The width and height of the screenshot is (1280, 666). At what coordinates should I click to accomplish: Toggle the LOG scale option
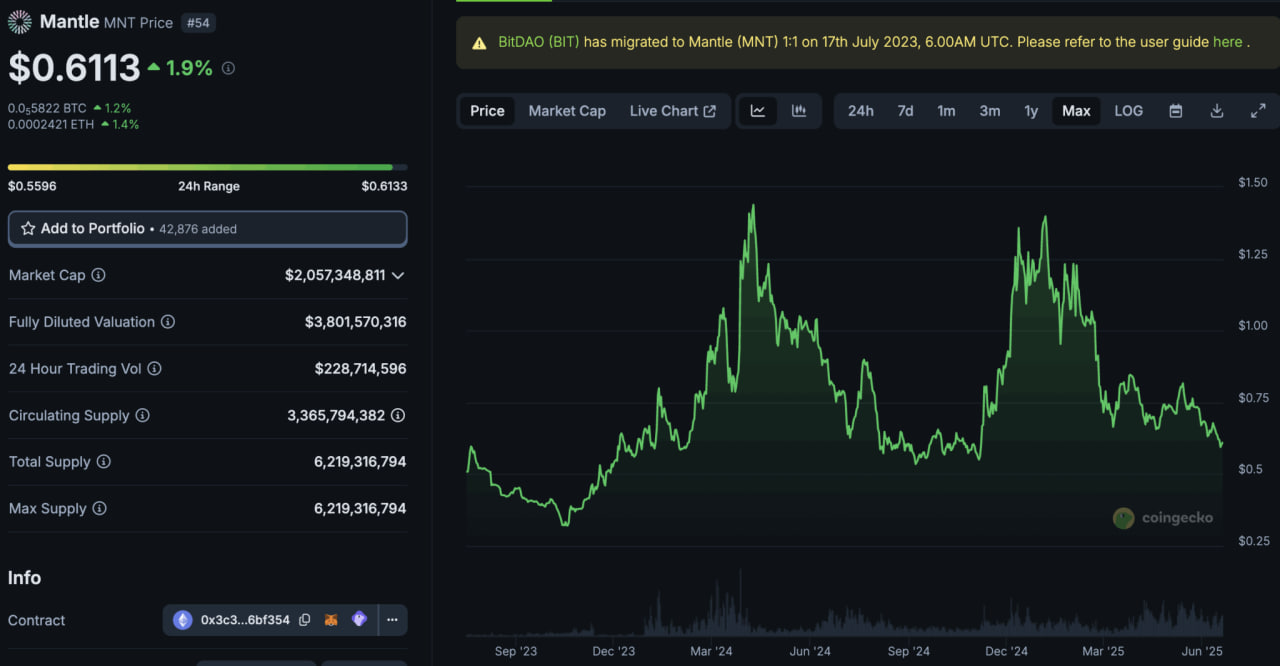pos(1128,111)
